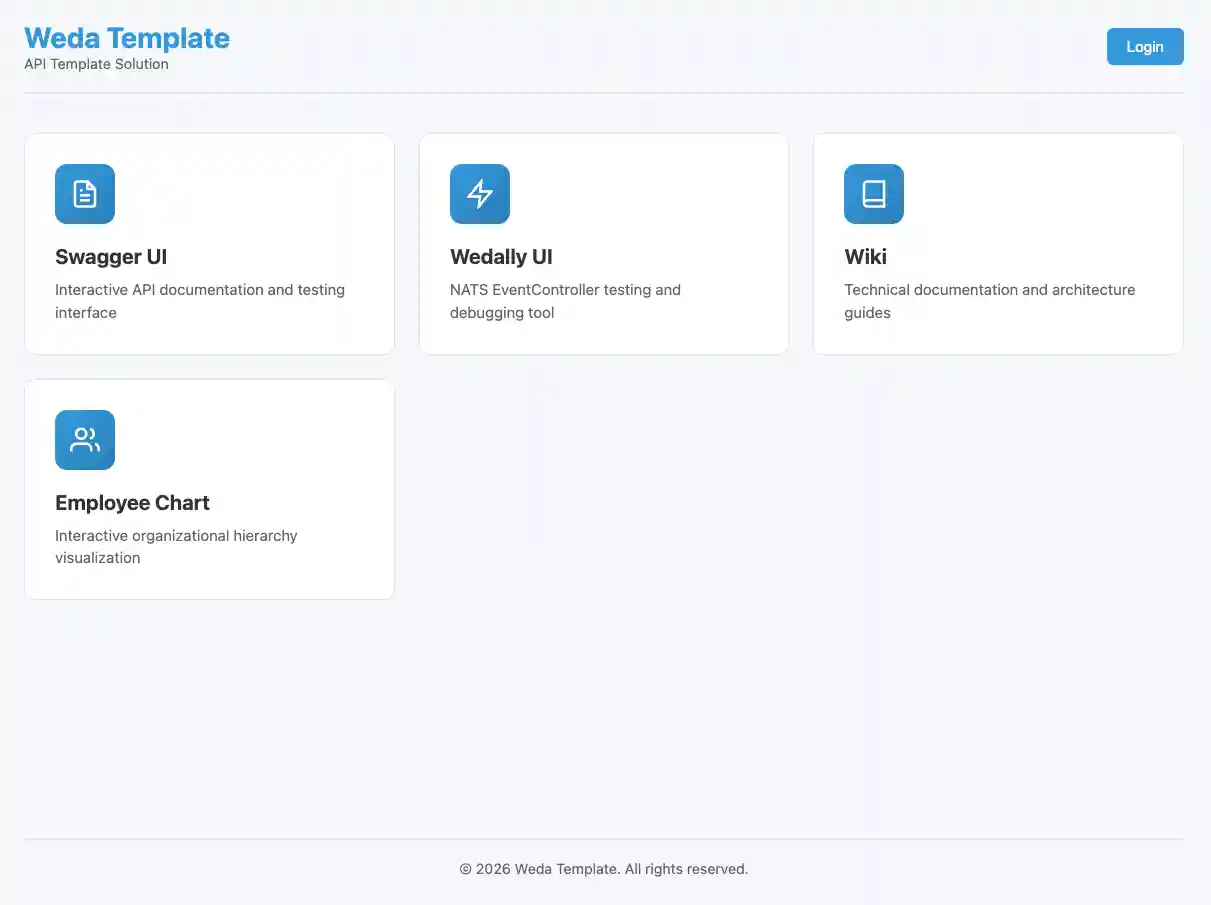Click the Swagger UI description text
1211x905 pixels.
coord(200,301)
